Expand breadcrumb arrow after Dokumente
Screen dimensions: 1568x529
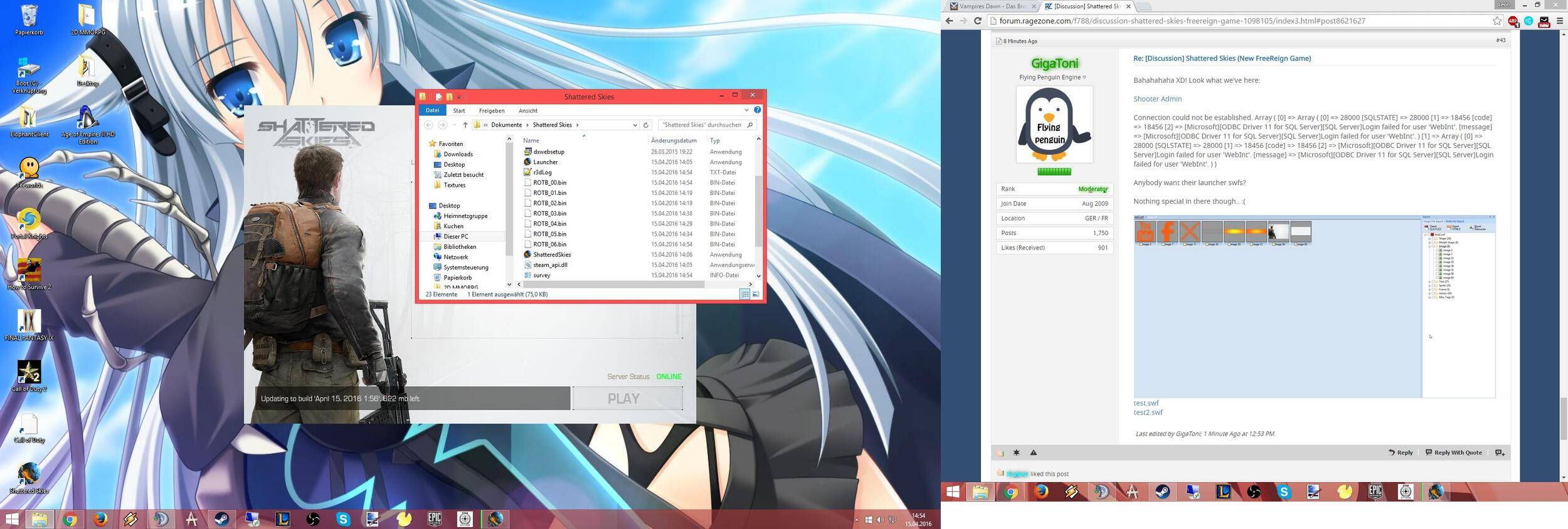[x=527, y=125]
